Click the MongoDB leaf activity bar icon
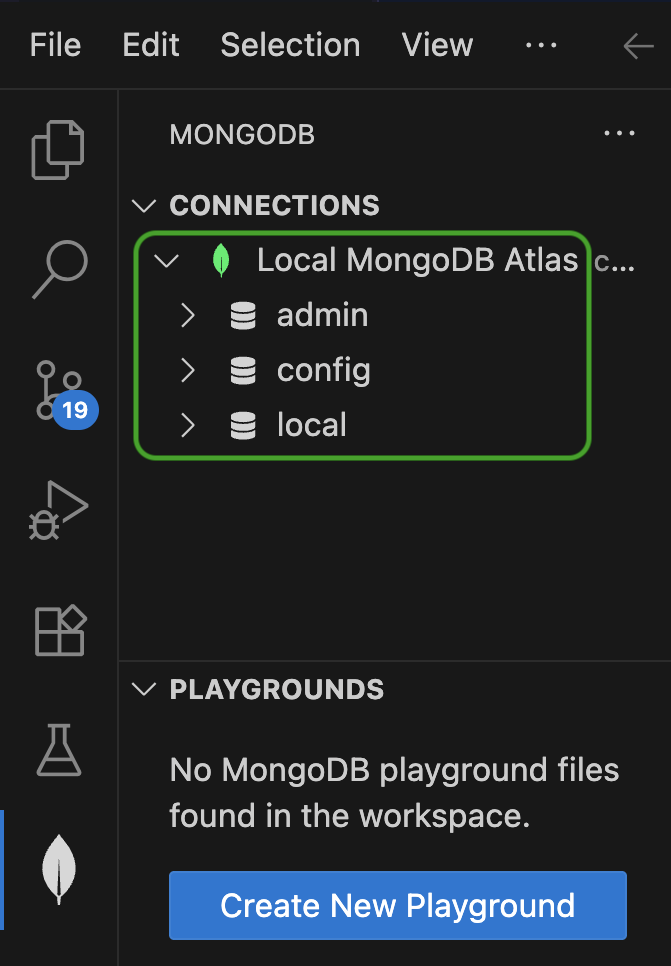Viewport: 671px width, 966px height. point(59,868)
